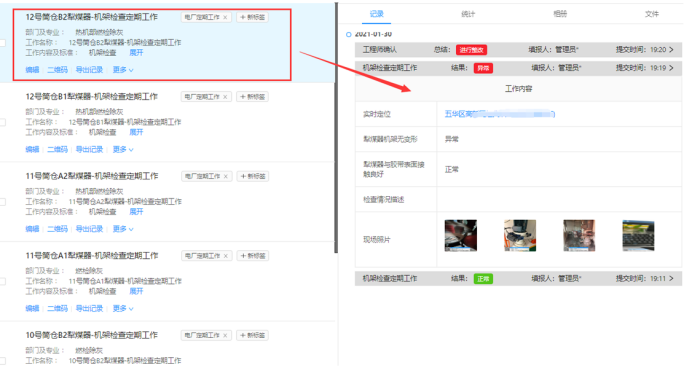Click the list panel vertical scrollbar
This screenshot has height=374, width=693.
click(336, 128)
